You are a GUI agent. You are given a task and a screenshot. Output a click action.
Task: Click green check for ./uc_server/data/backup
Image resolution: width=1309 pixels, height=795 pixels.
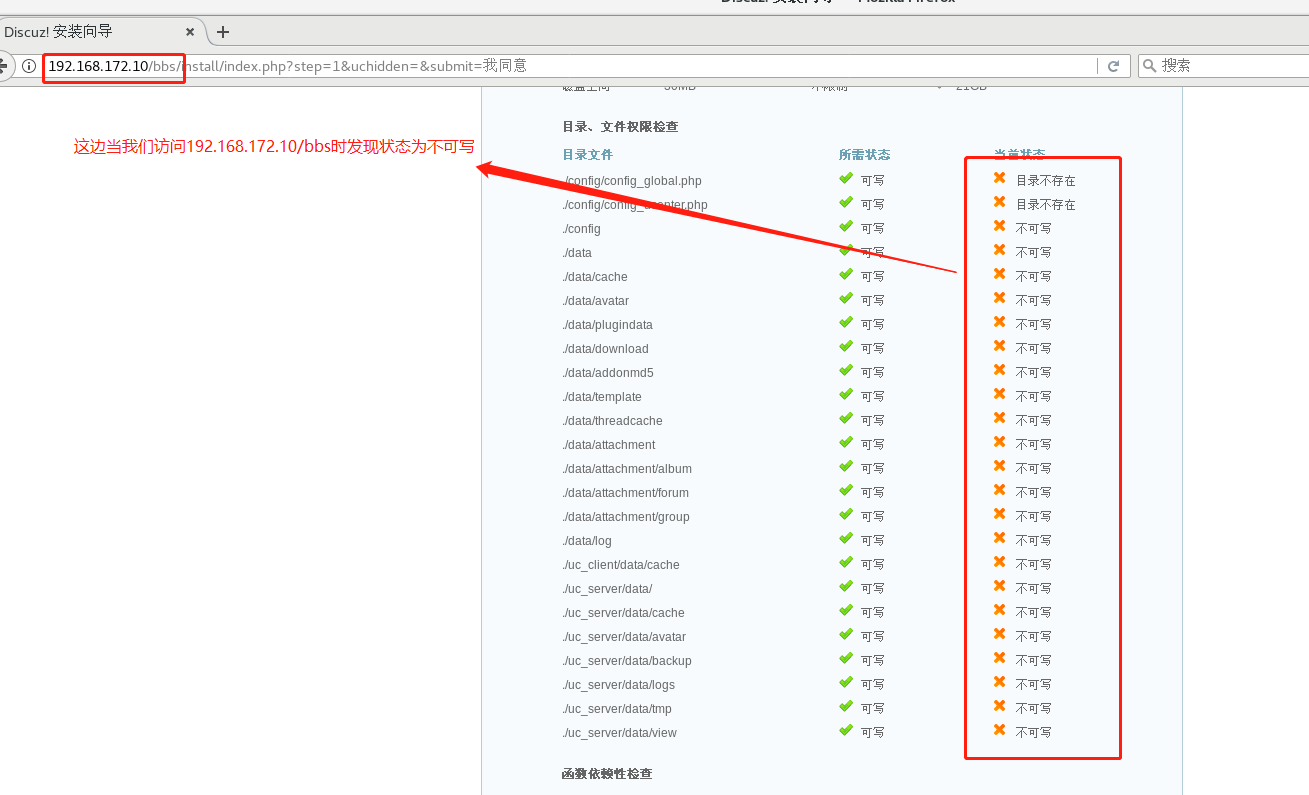tap(846, 658)
